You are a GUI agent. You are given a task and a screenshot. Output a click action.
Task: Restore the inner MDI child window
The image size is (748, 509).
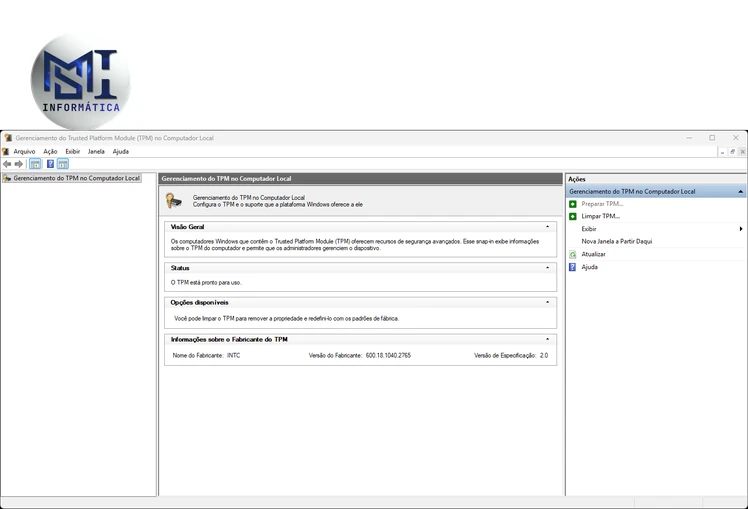click(732, 152)
